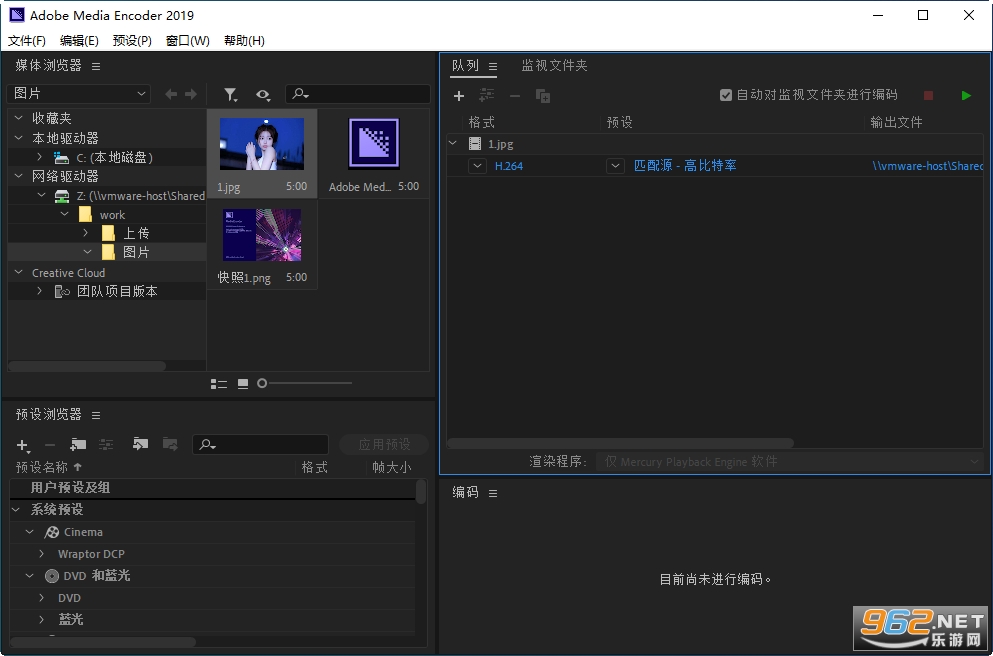
Task: Start the queue with the green play button
Action: tap(966, 96)
